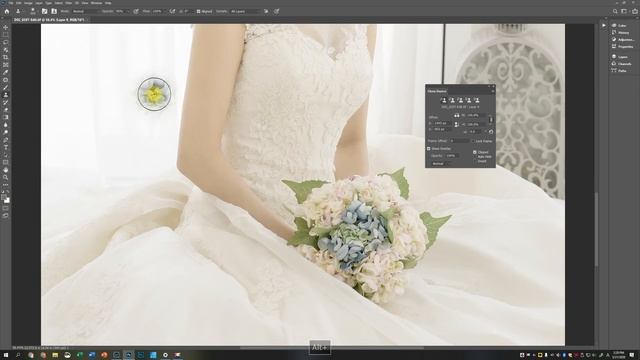Click flip horizontal icon in Clone Source
The width and height of the screenshot is (640, 360).
[x=457, y=116]
